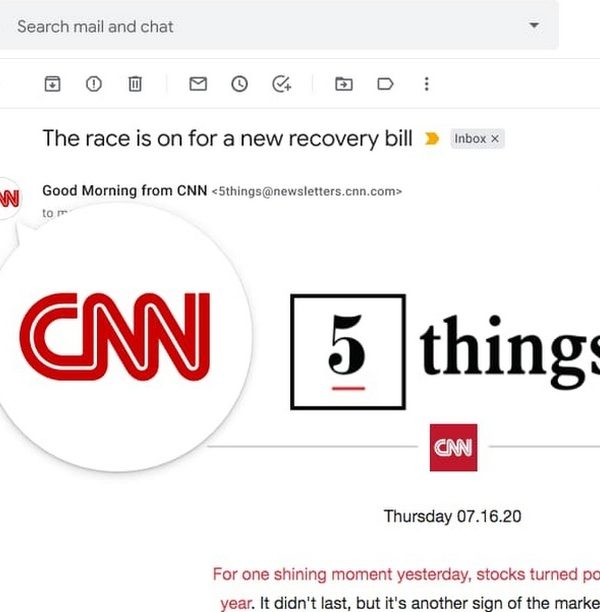600x612 pixels.
Task: Archive this email
Action: pos(52,84)
